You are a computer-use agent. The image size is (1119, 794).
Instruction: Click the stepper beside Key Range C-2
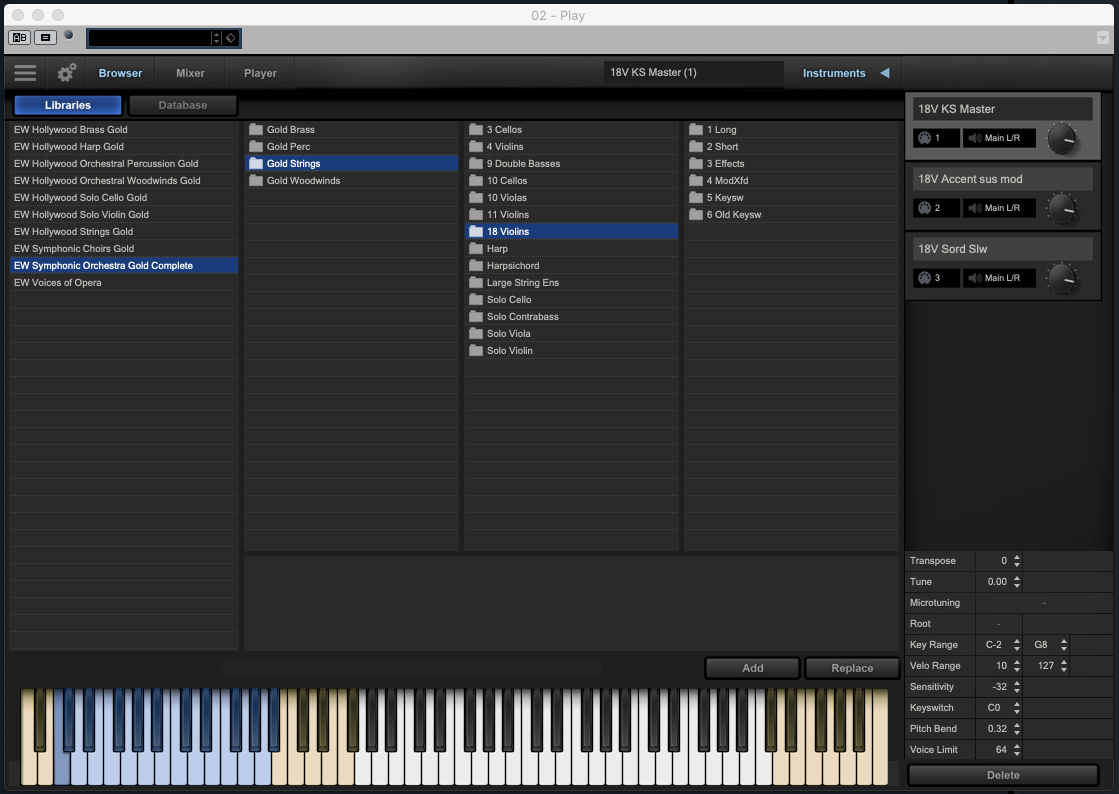click(x=1017, y=645)
